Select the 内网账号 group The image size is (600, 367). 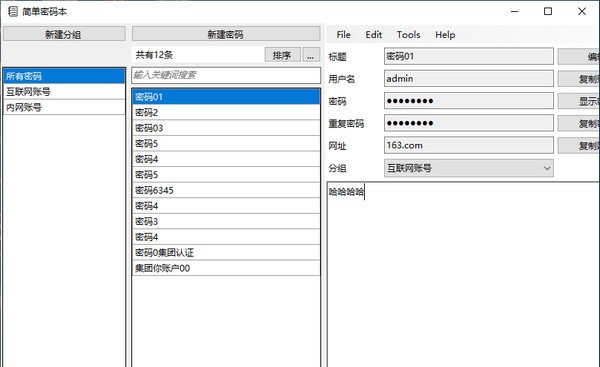pos(64,108)
